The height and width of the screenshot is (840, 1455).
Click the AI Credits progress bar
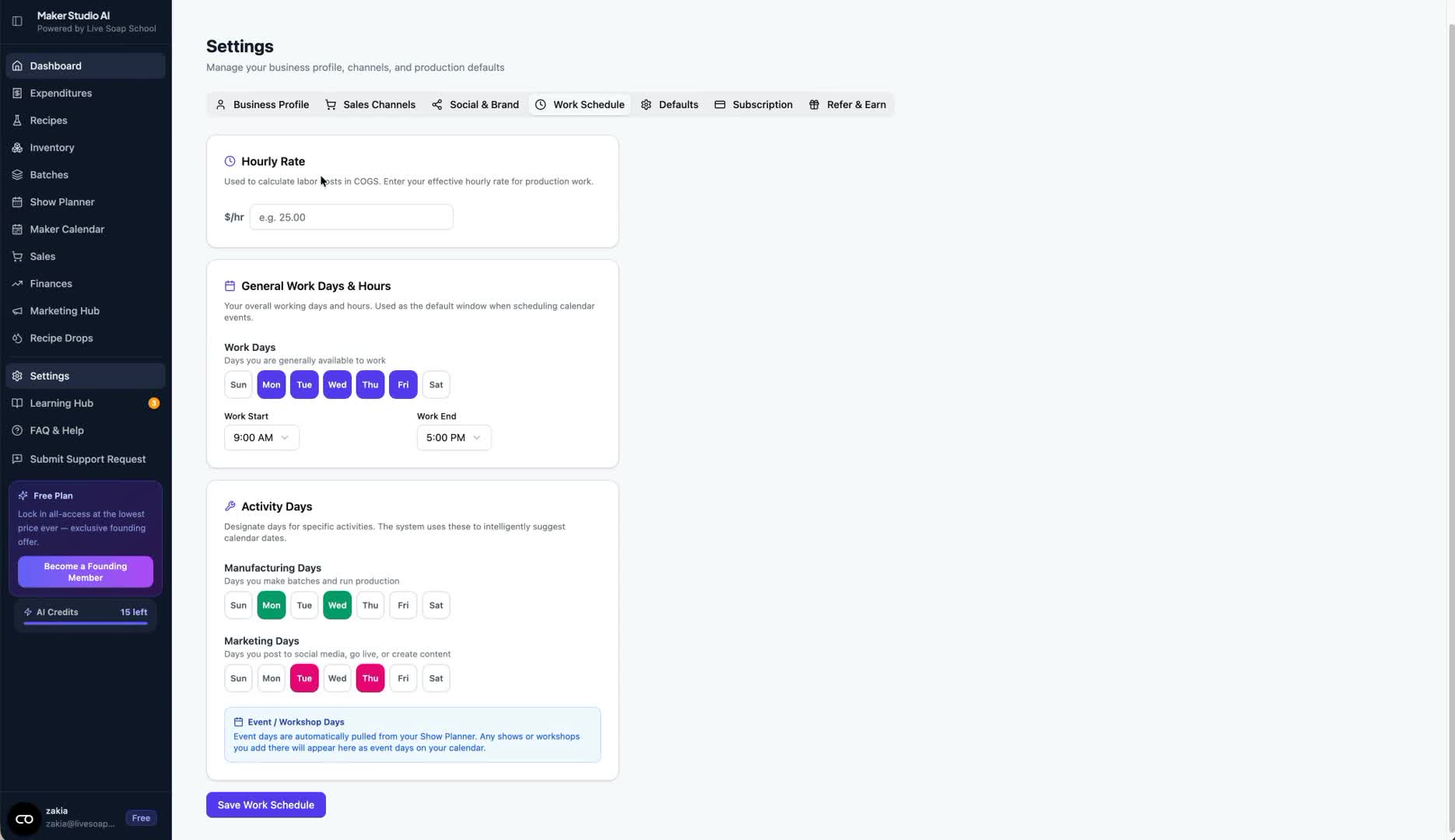tap(85, 624)
